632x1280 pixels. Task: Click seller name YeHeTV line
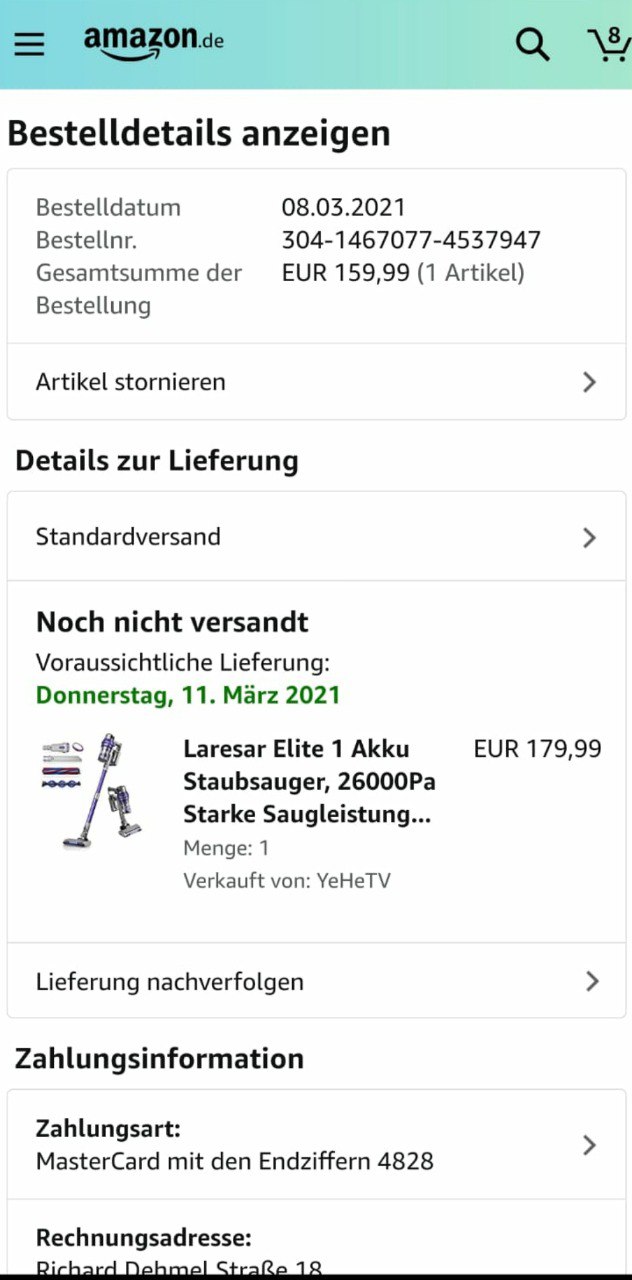287,881
